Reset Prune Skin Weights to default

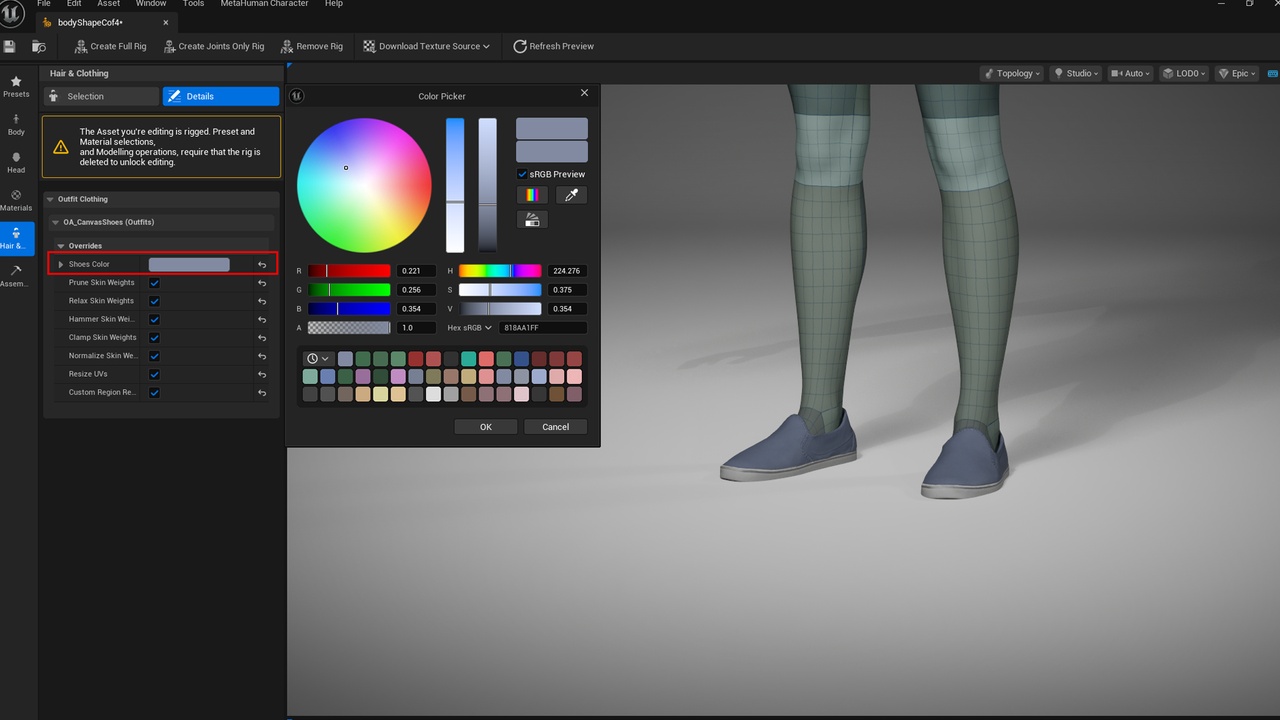click(262, 283)
